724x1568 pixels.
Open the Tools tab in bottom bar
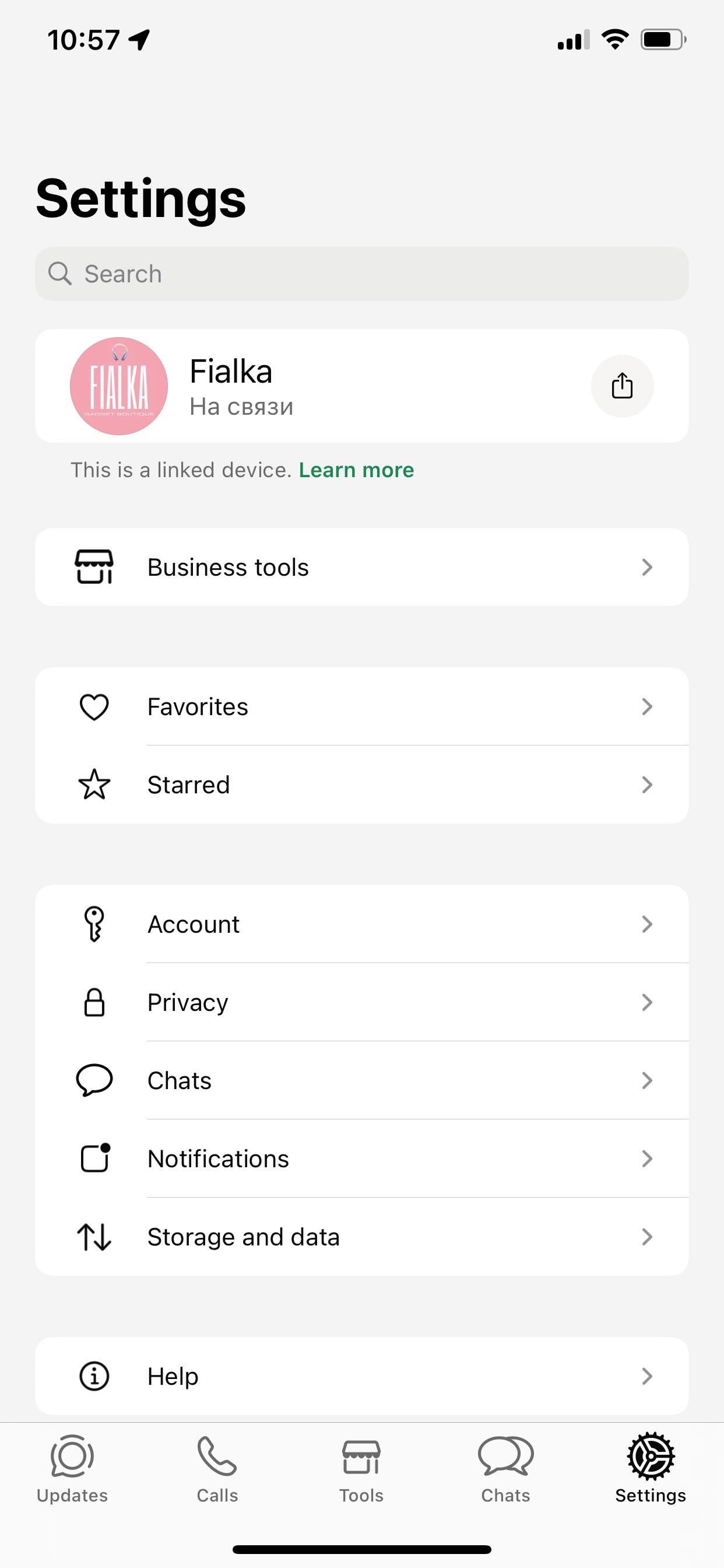[x=361, y=1469]
